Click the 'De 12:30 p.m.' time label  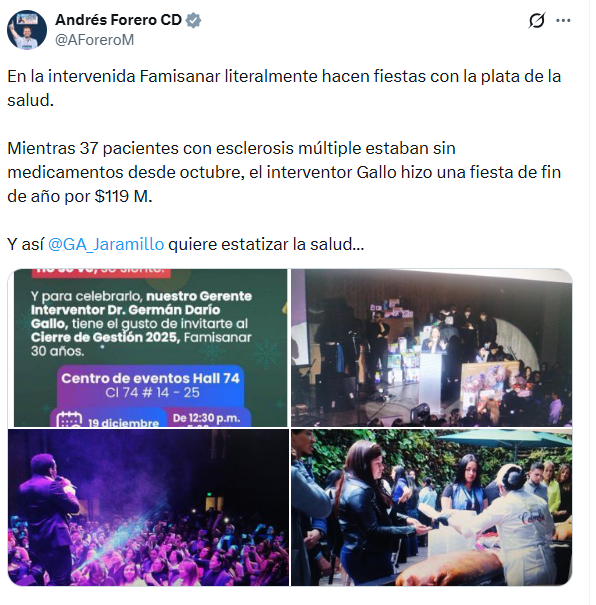coord(206,418)
